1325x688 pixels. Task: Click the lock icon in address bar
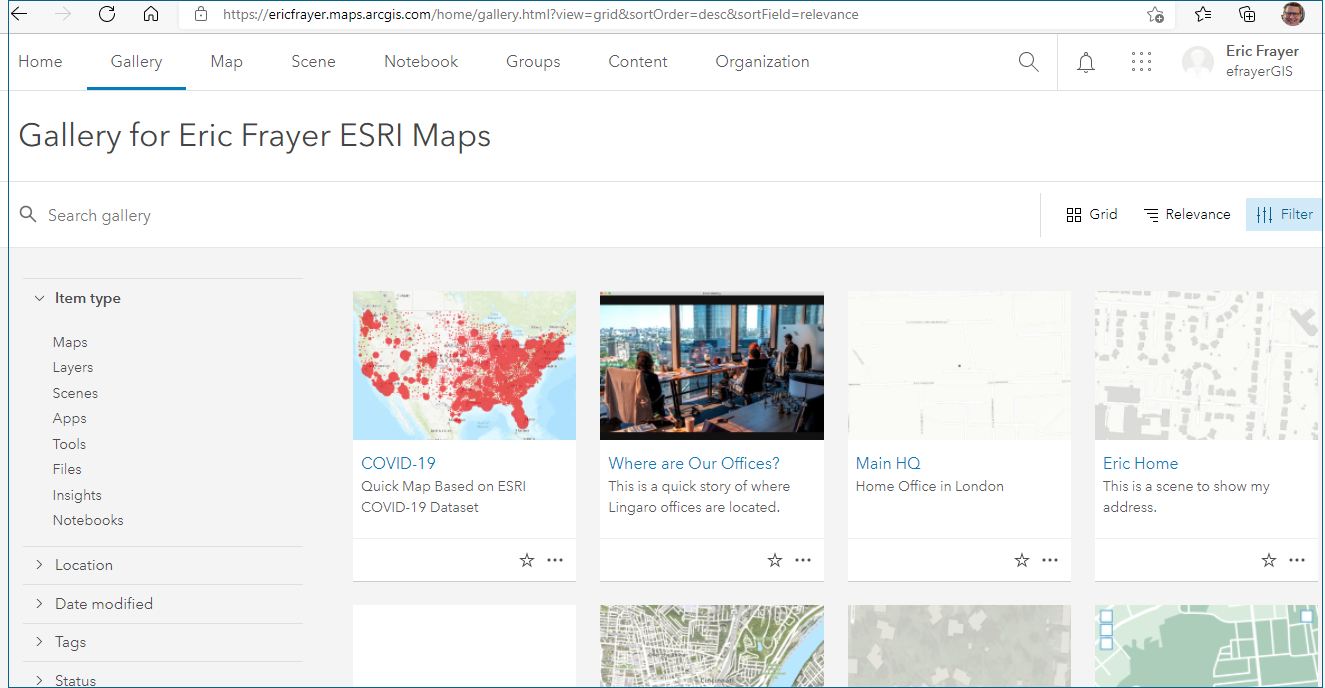(202, 15)
